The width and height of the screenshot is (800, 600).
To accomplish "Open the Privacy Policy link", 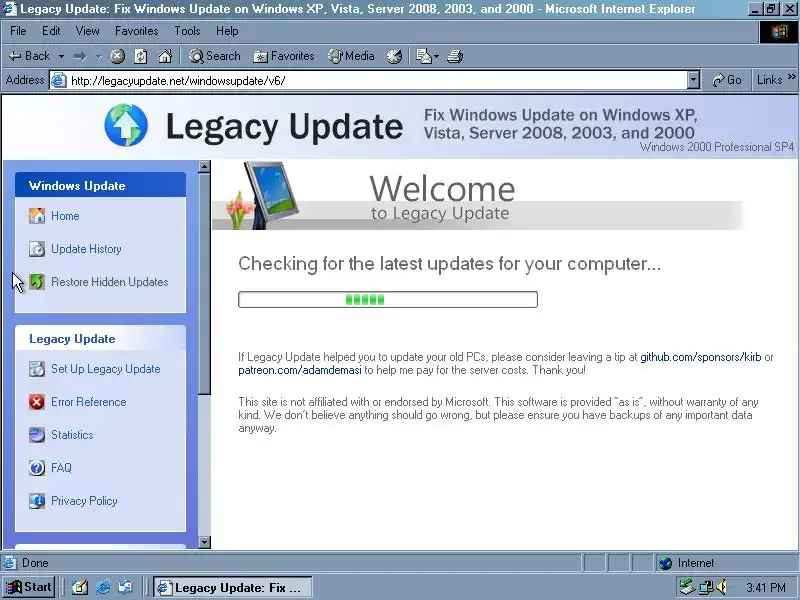I will tap(84, 501).
